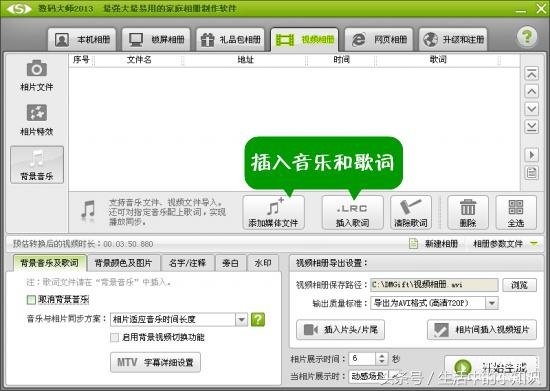
Task: Click the app logo in title bar
Action: click(x=19, y=8)
